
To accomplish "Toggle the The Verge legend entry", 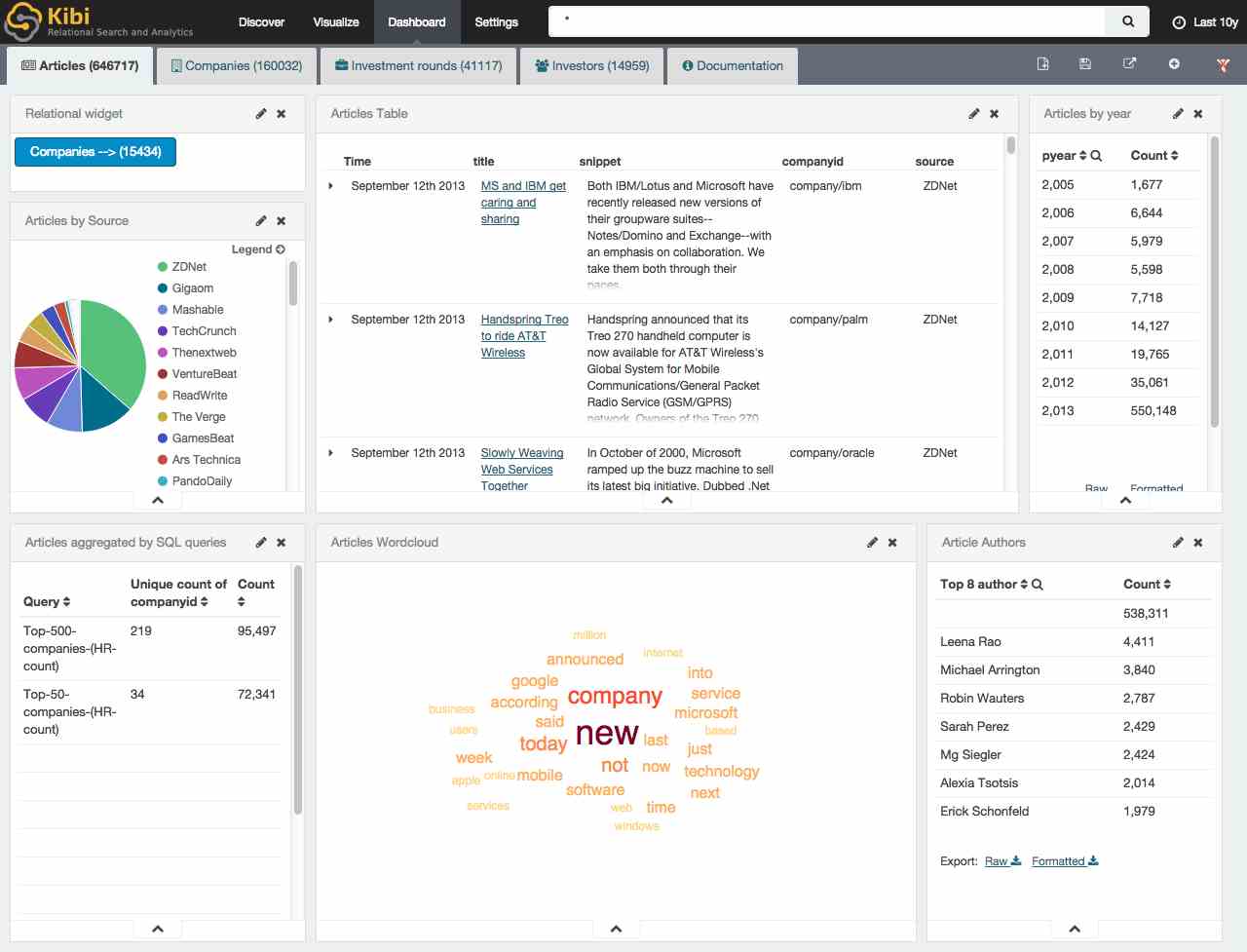I will click(x=192, y=417).
